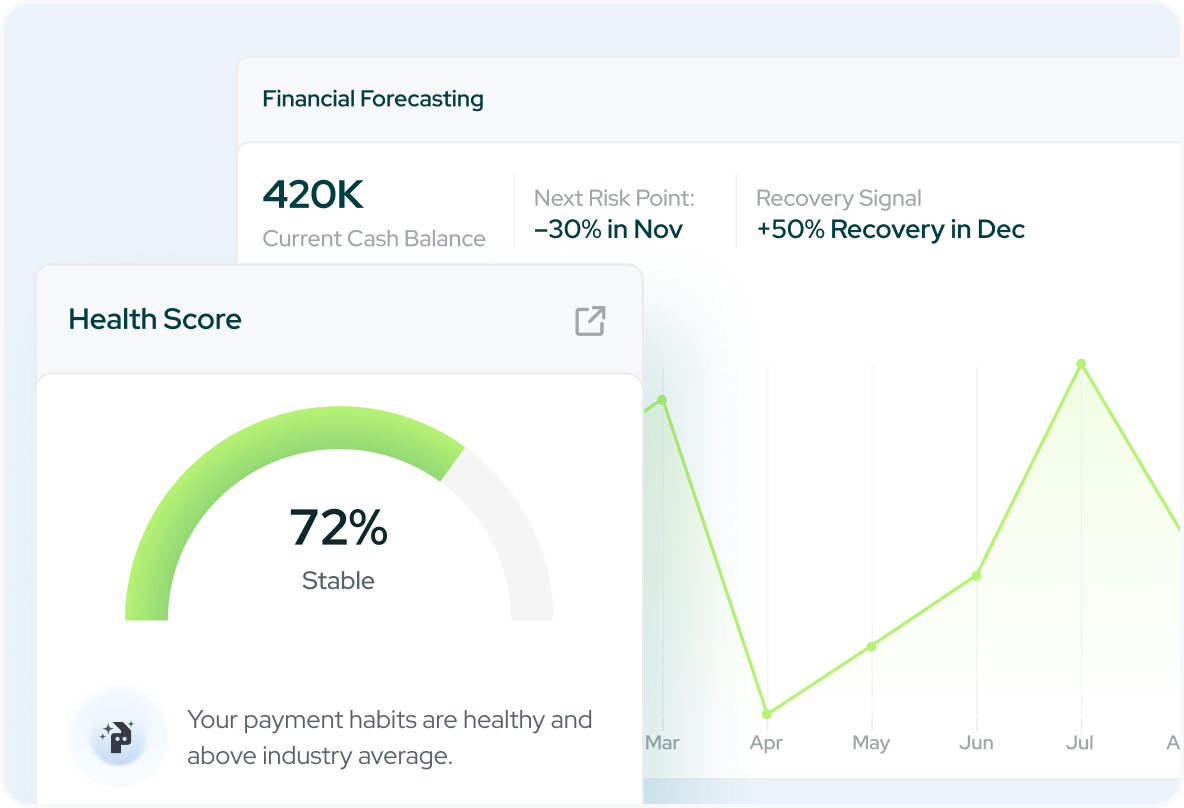Select the July peak data point
1184x808 pixels.
(x=1080, y=365)
